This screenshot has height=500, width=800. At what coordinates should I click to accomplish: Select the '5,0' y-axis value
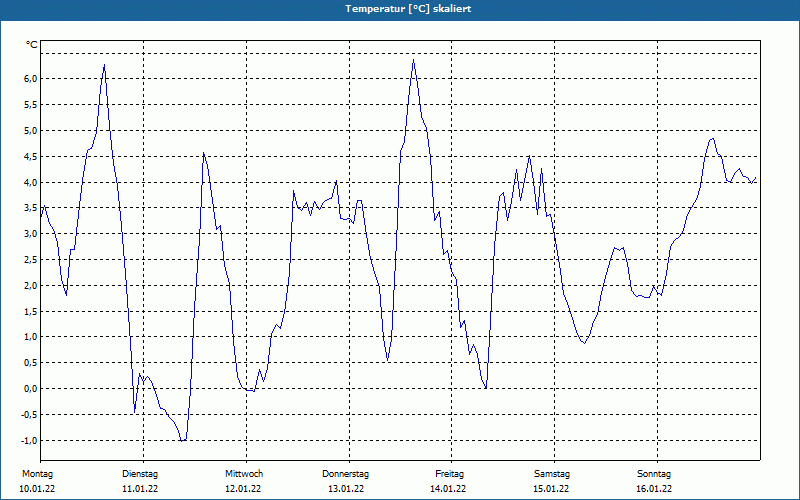pyautogui.click(x=31, y=131)
